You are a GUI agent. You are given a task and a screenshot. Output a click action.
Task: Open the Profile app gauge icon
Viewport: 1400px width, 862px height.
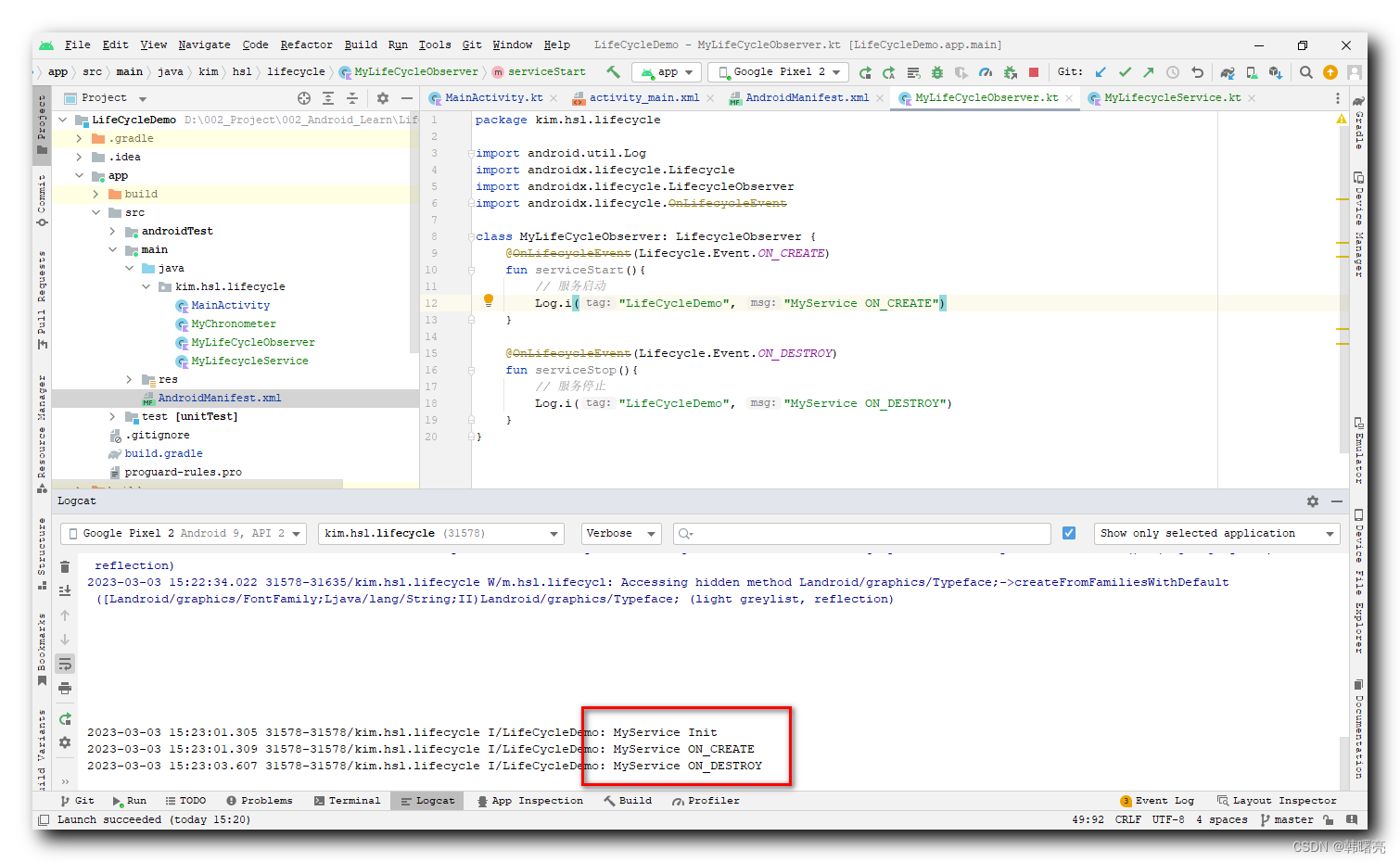pyautogui.click(x=986, y=72)
